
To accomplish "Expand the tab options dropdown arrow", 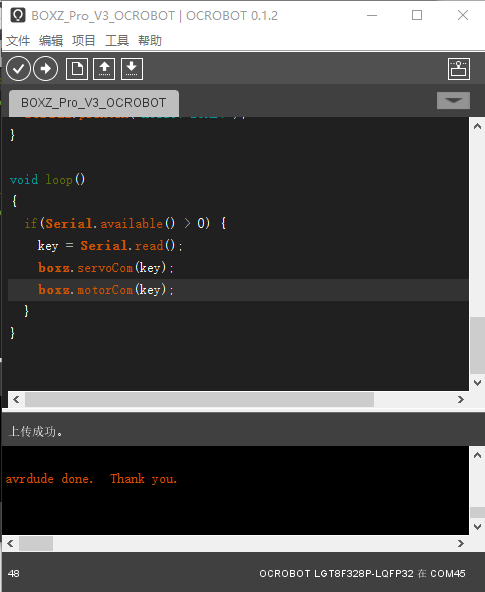I will point(453,100).
